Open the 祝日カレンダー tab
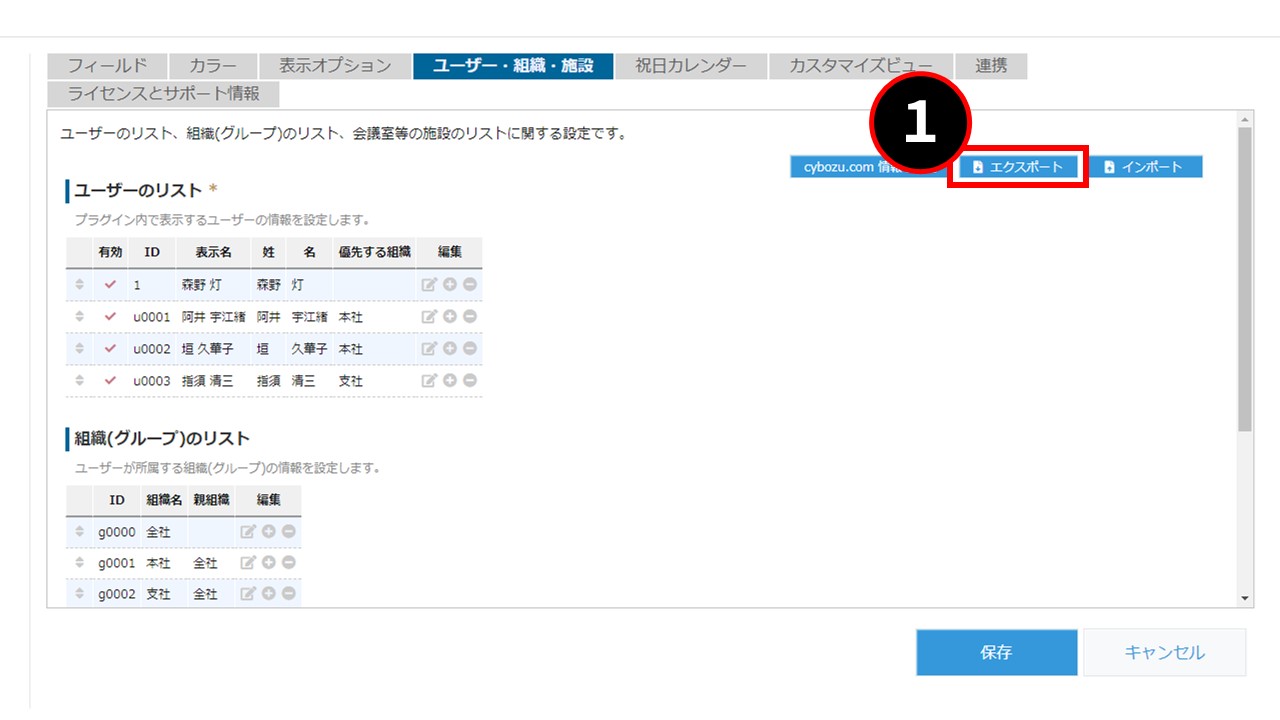 691,66
